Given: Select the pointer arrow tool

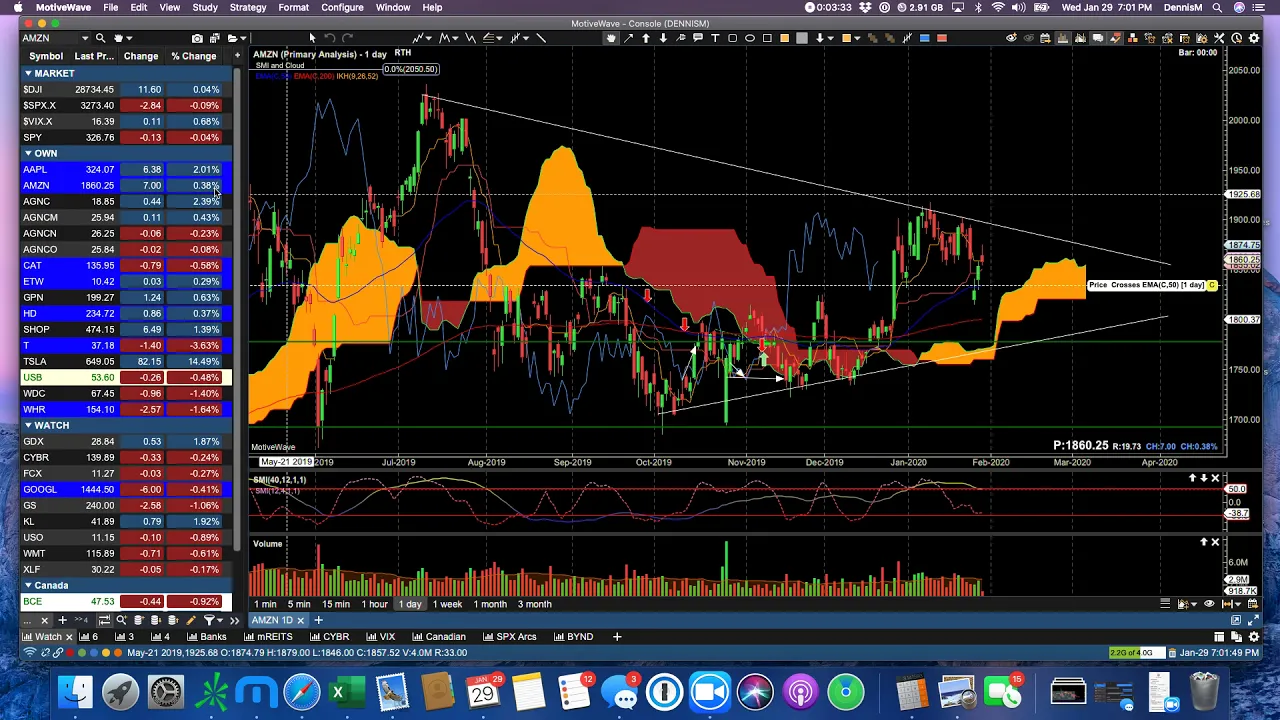Looking at the screenshot, I should tap(312, 38).
